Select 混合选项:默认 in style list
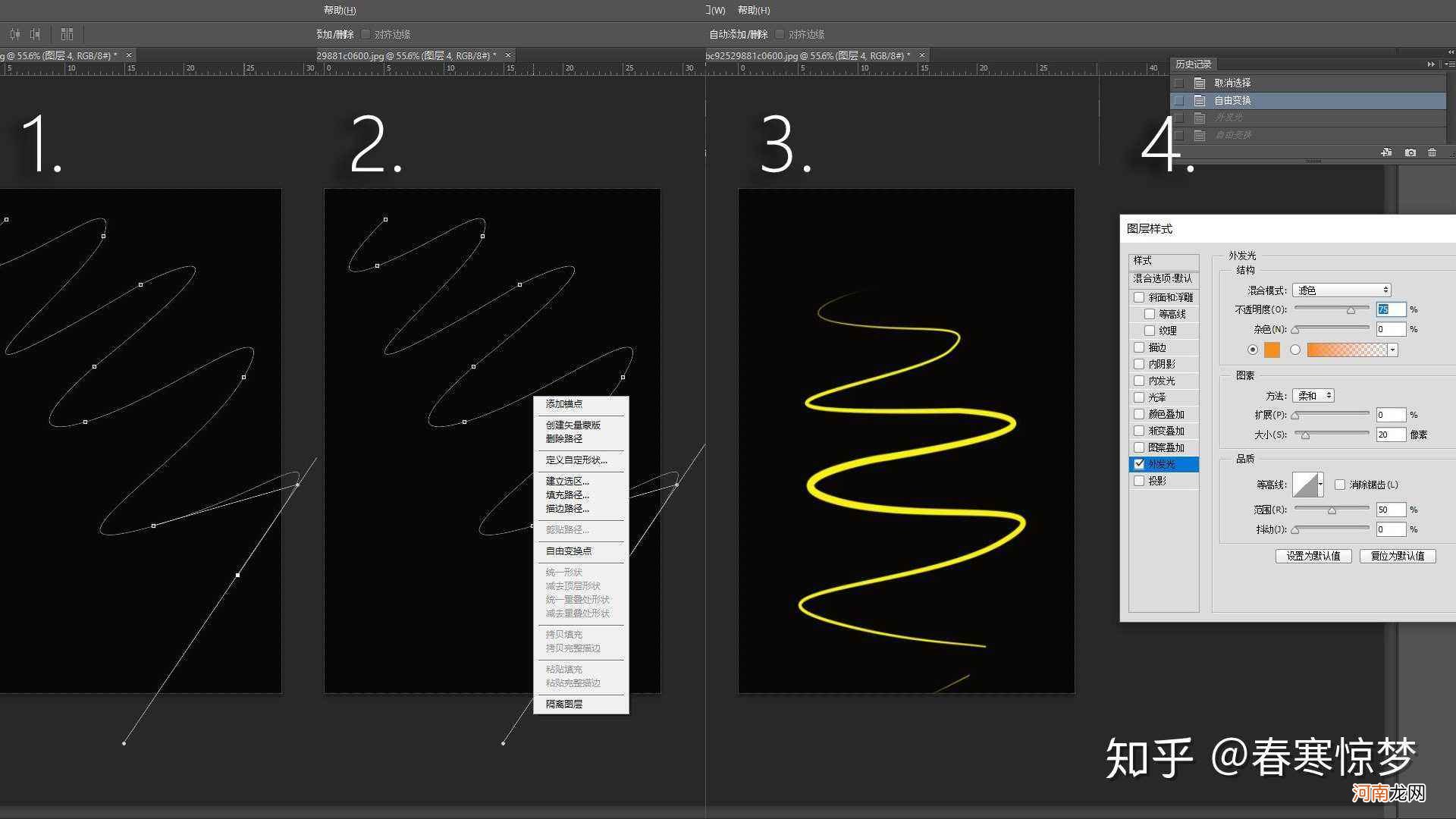This screenshot has height=819, width=1456. click(1163, 279)
